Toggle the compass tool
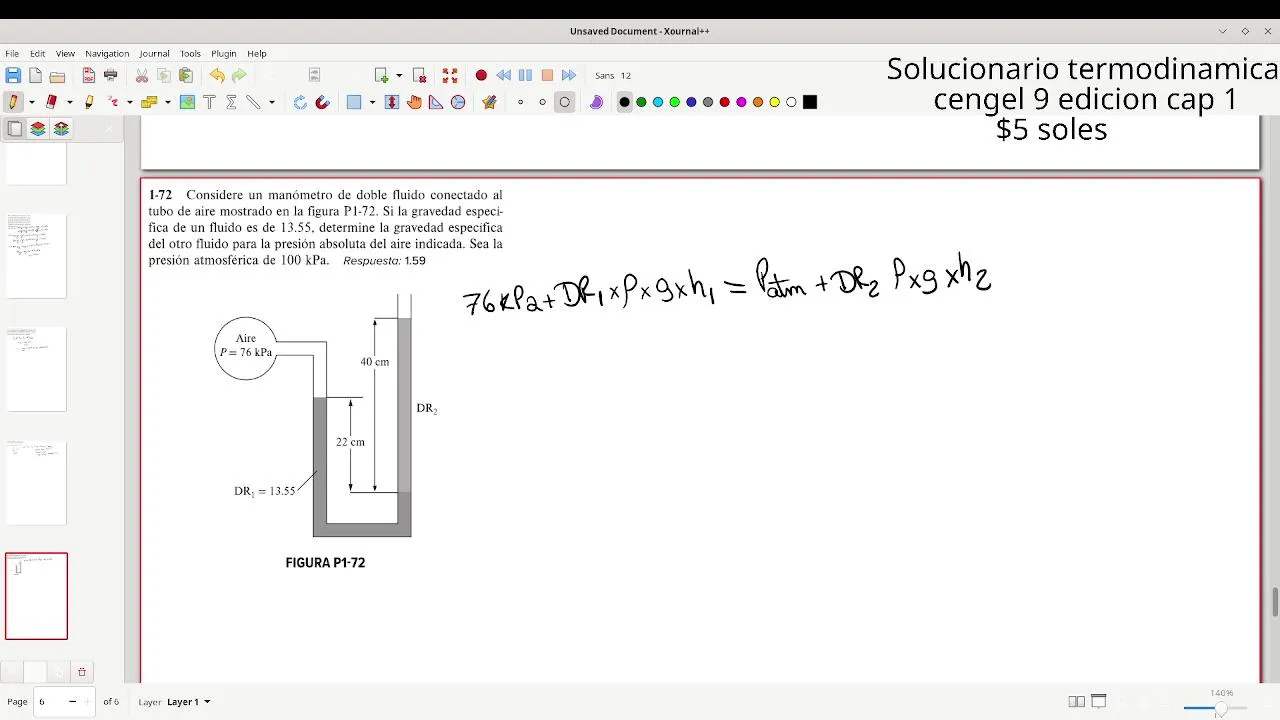Image resolution: width=1280 pixels, height=720 pixels. click(458, 102)
